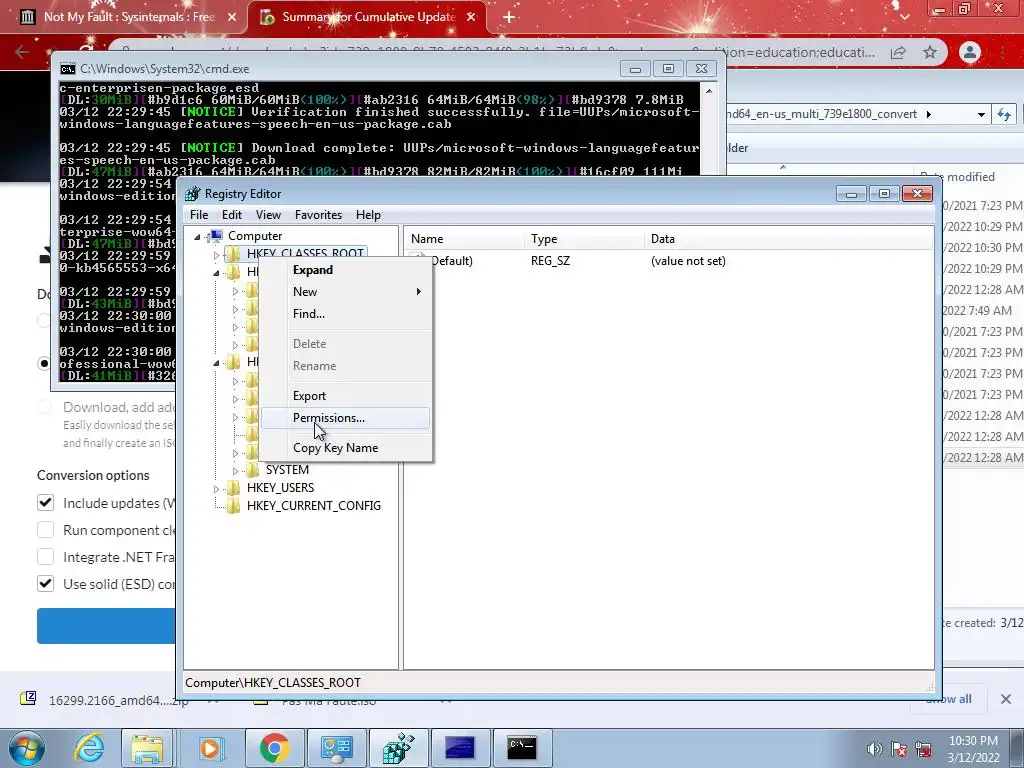Click the share page icon in Chrome
Screen dimensions: 1024x768
898,52
